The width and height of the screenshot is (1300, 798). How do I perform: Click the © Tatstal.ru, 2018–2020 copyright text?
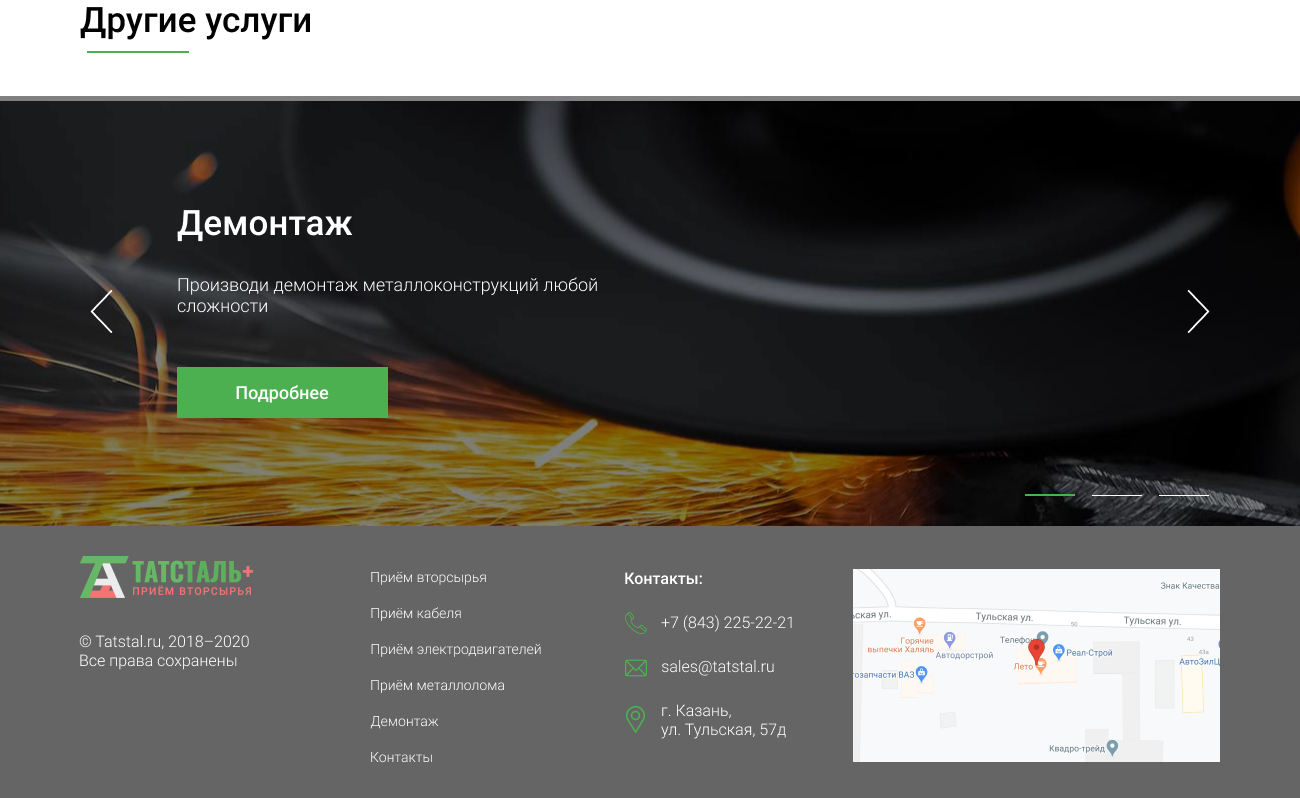(164, 641)
